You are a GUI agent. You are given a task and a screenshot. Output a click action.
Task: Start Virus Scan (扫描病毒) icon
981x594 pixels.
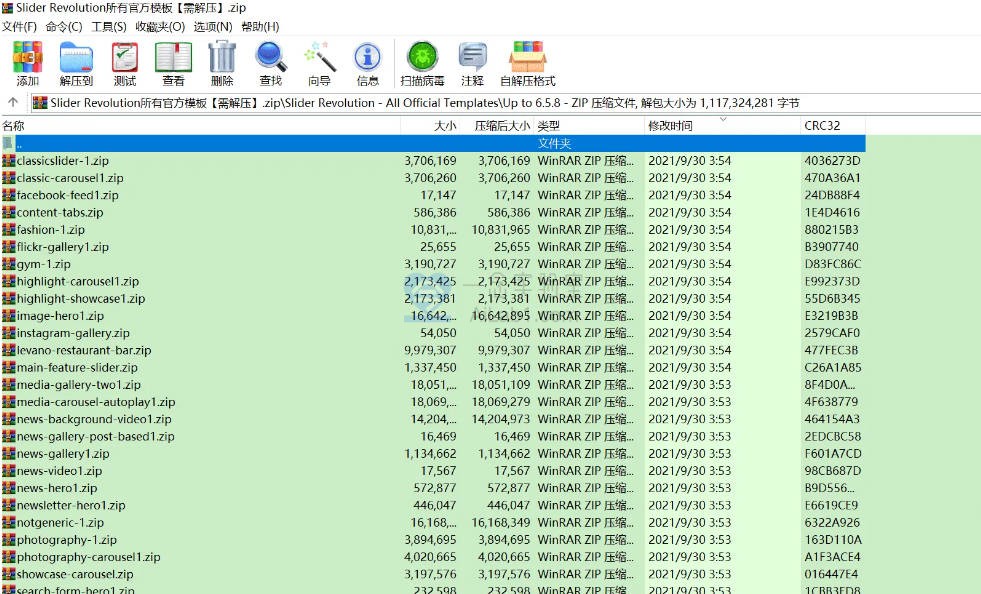pyautogui.click(x=422, y=63)
